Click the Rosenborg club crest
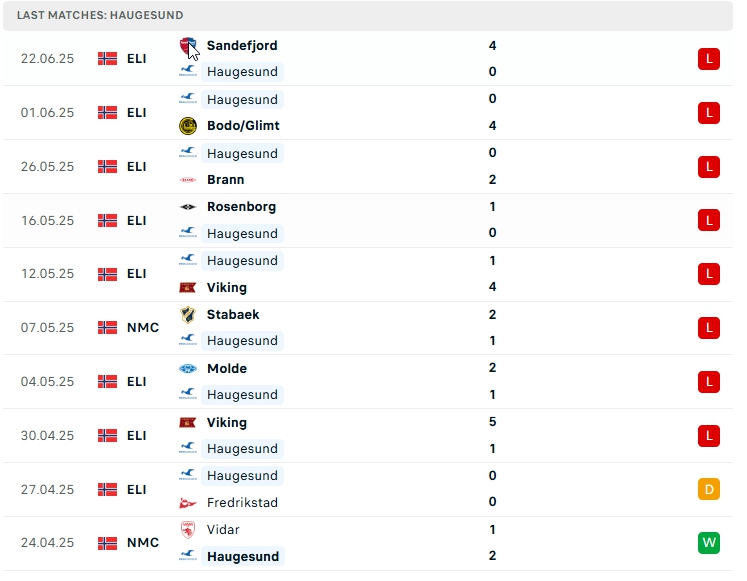 (187, 207)
